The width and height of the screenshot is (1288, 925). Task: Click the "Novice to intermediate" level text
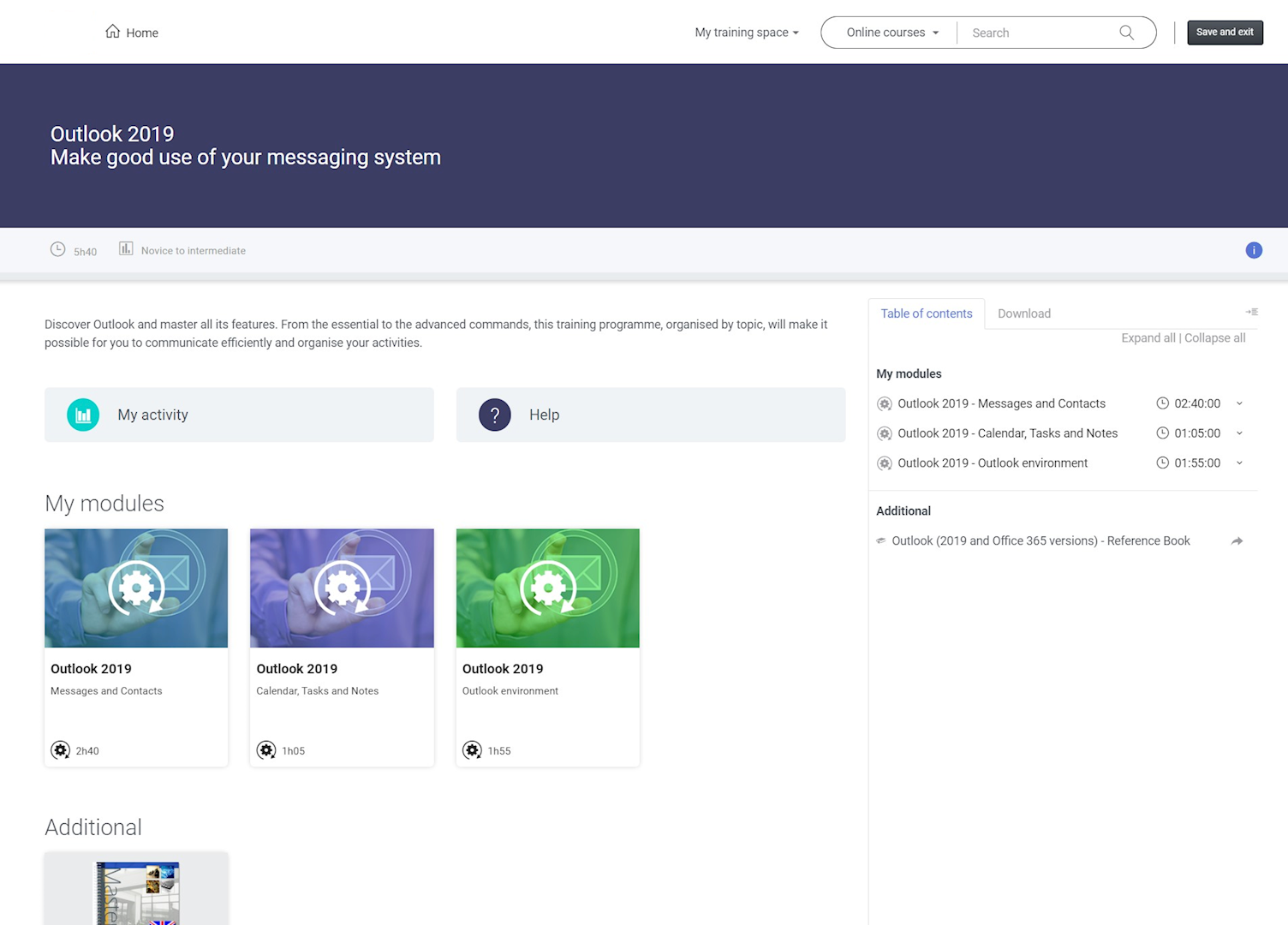[194, 251]
